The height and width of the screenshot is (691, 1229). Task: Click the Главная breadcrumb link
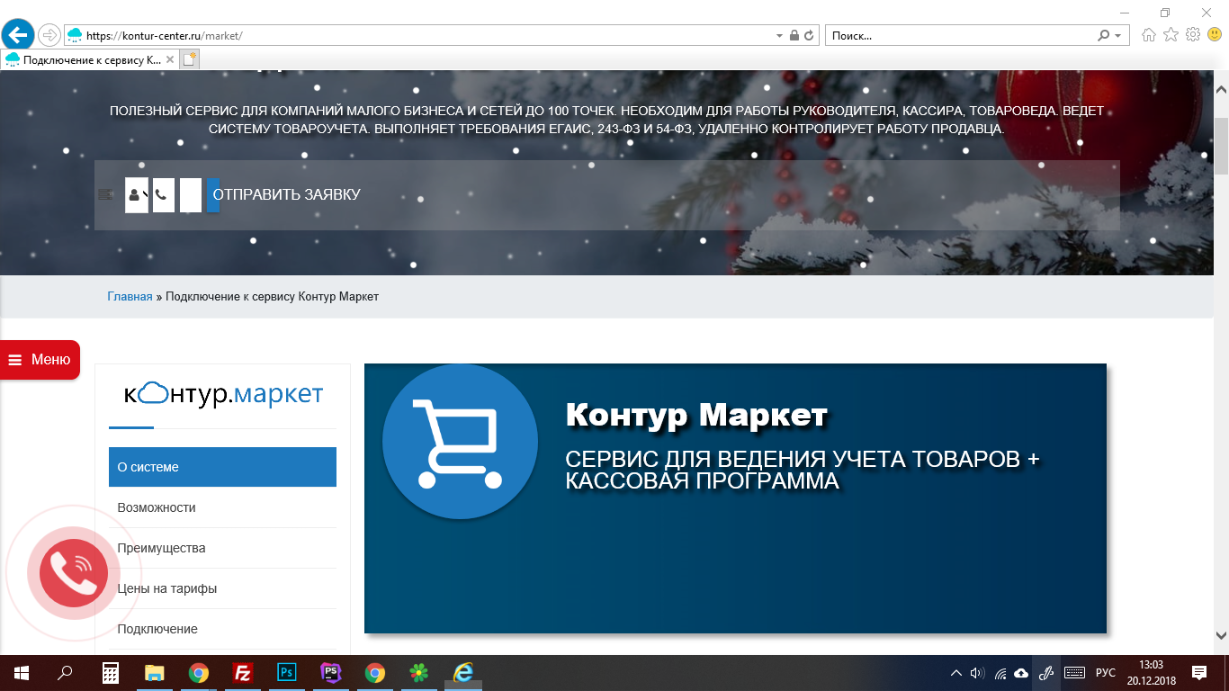[130, 297]
